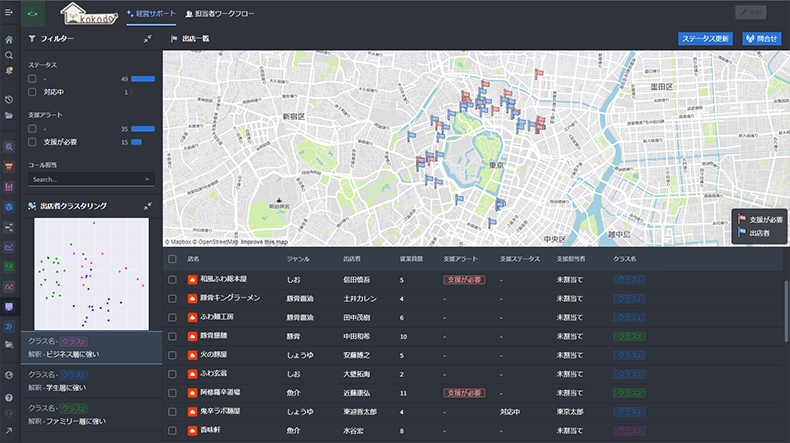The height and width of the screenshot is (443, 790).
Task: Switch to the 担当者ワークフロー tab
Action: [x=220, y=14]
